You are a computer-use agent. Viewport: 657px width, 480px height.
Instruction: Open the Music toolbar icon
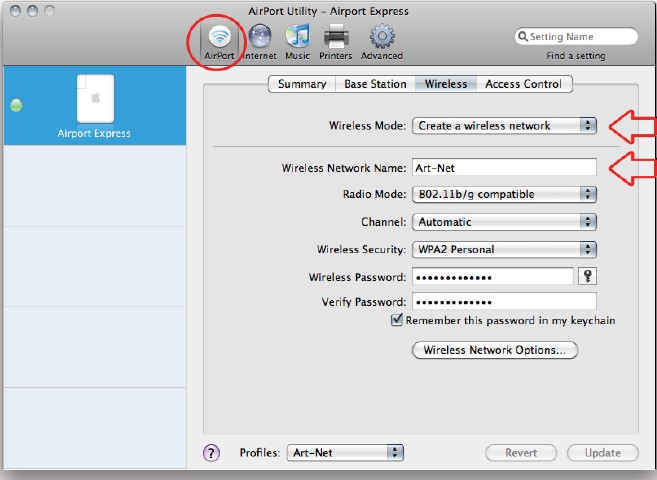pyautogui.click(x=297, y=36)
